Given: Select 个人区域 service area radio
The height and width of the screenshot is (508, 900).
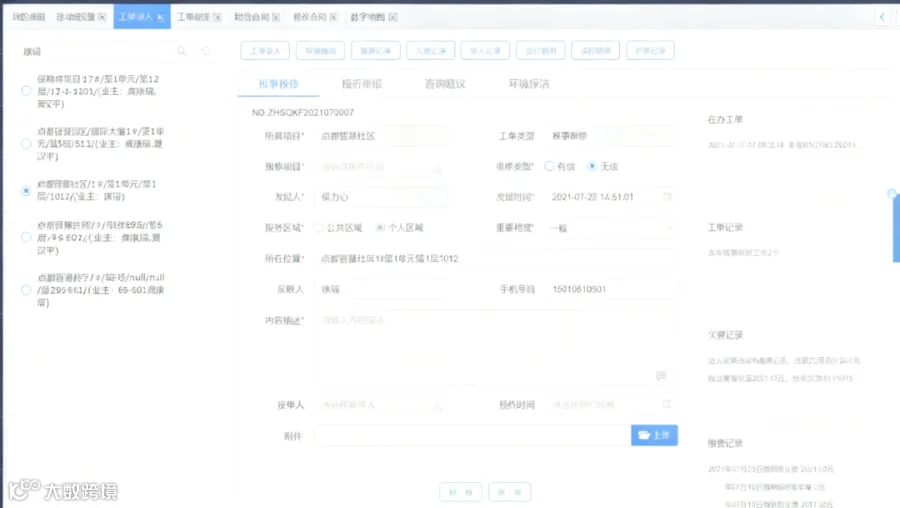Looking at the screenshot, I should 380,227.
